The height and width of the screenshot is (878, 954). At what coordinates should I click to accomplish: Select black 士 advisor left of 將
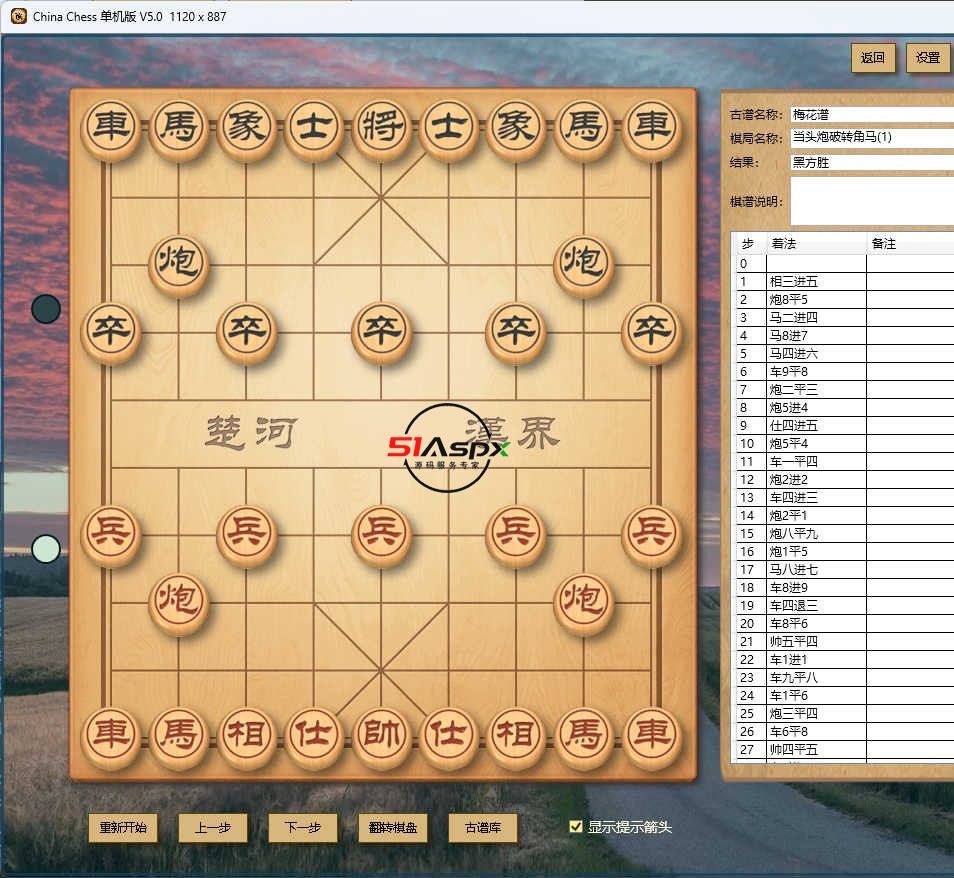313,127
